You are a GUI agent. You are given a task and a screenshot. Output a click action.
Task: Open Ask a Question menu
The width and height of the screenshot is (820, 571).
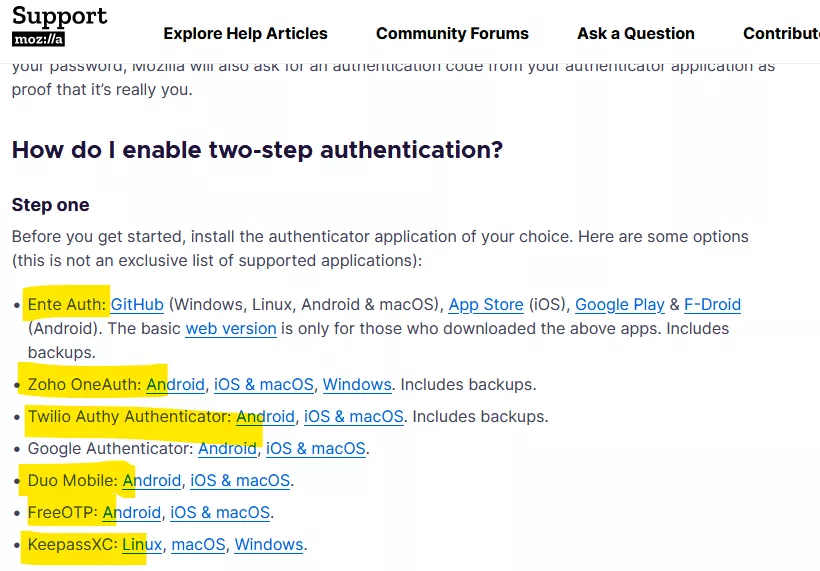pos(636,33)
